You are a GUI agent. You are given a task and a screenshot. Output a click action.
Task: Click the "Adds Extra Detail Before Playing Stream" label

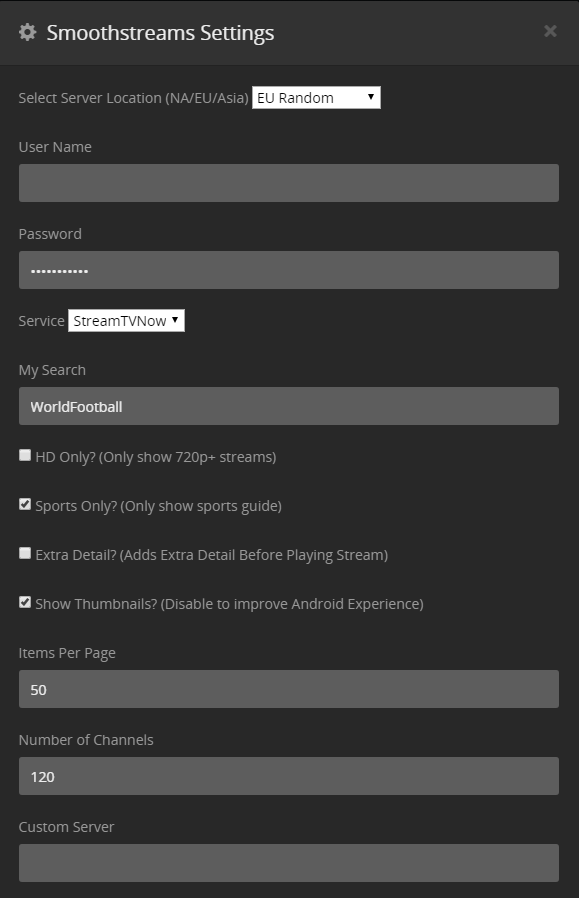coord(254,555)
